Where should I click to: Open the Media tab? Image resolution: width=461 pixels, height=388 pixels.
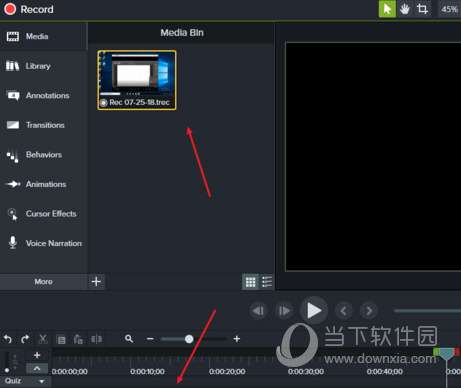pos(43,36)
